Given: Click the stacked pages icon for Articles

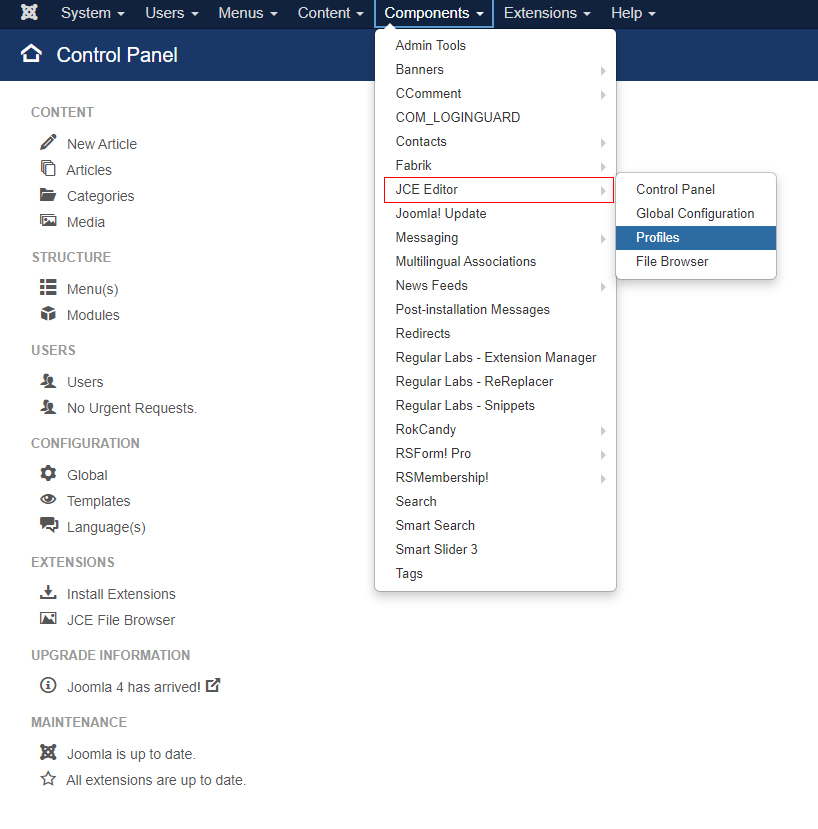Looking at the screenshot, I should [x=48, y=168].
